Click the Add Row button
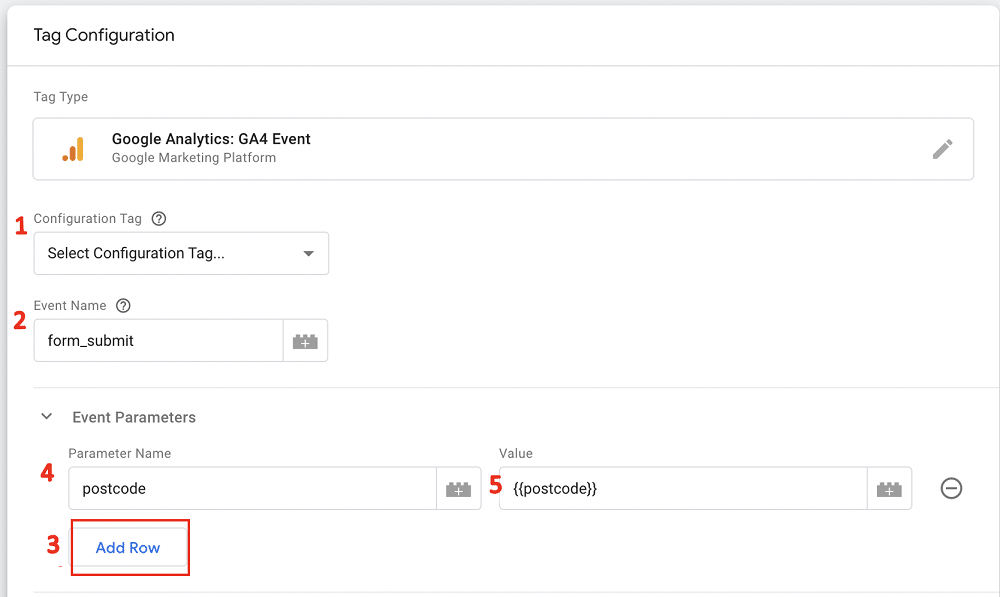The height and width of the screenshot is (597, 1000). 129,547
